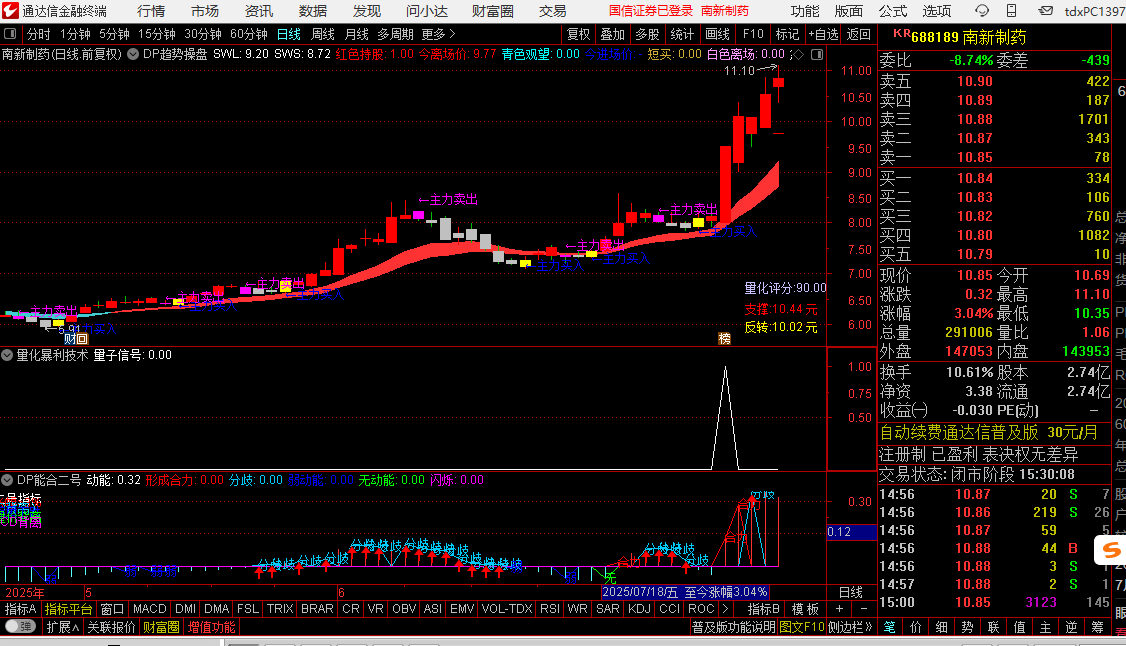Image resolution: width=1126 pixels, height=646 pixels.
Task: Select the MACD indicator tab
Action: coord(149,609)
